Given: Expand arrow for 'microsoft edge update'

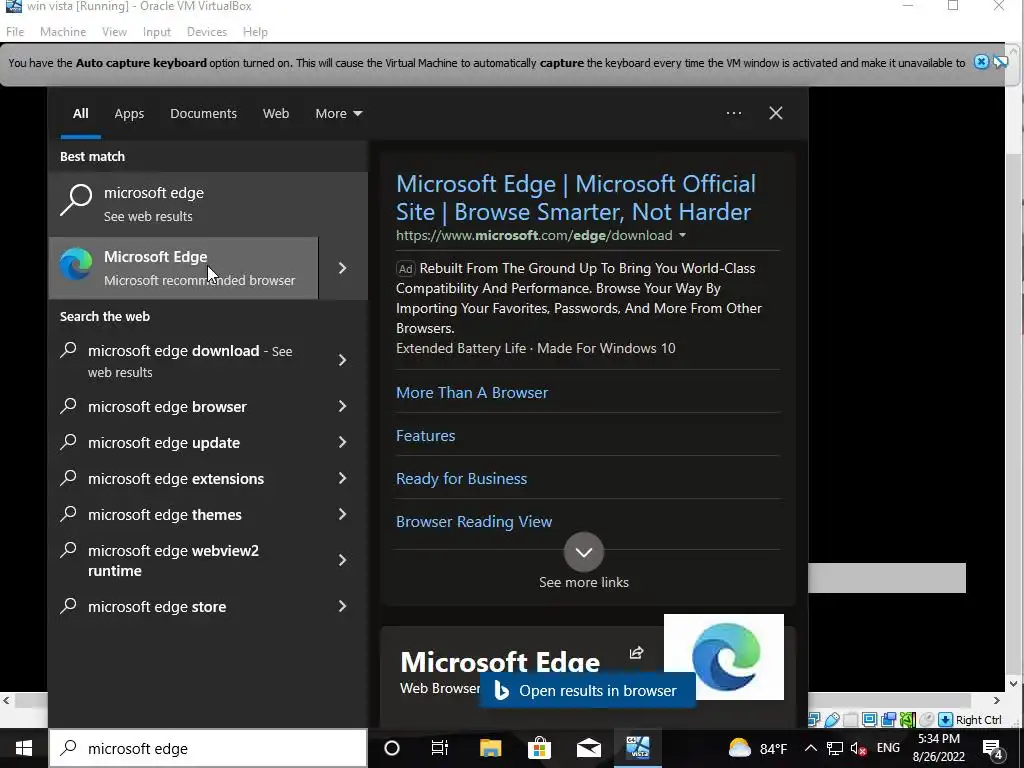Looking at the screenshot, I should pos(343,442).
